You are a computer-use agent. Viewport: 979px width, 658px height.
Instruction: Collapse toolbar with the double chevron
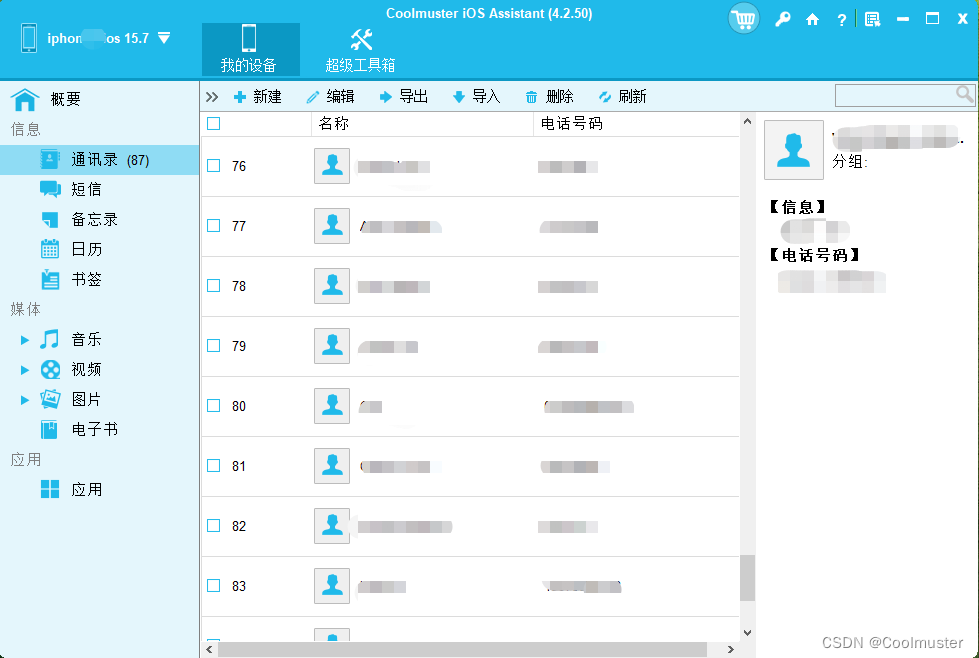(212, 97)
